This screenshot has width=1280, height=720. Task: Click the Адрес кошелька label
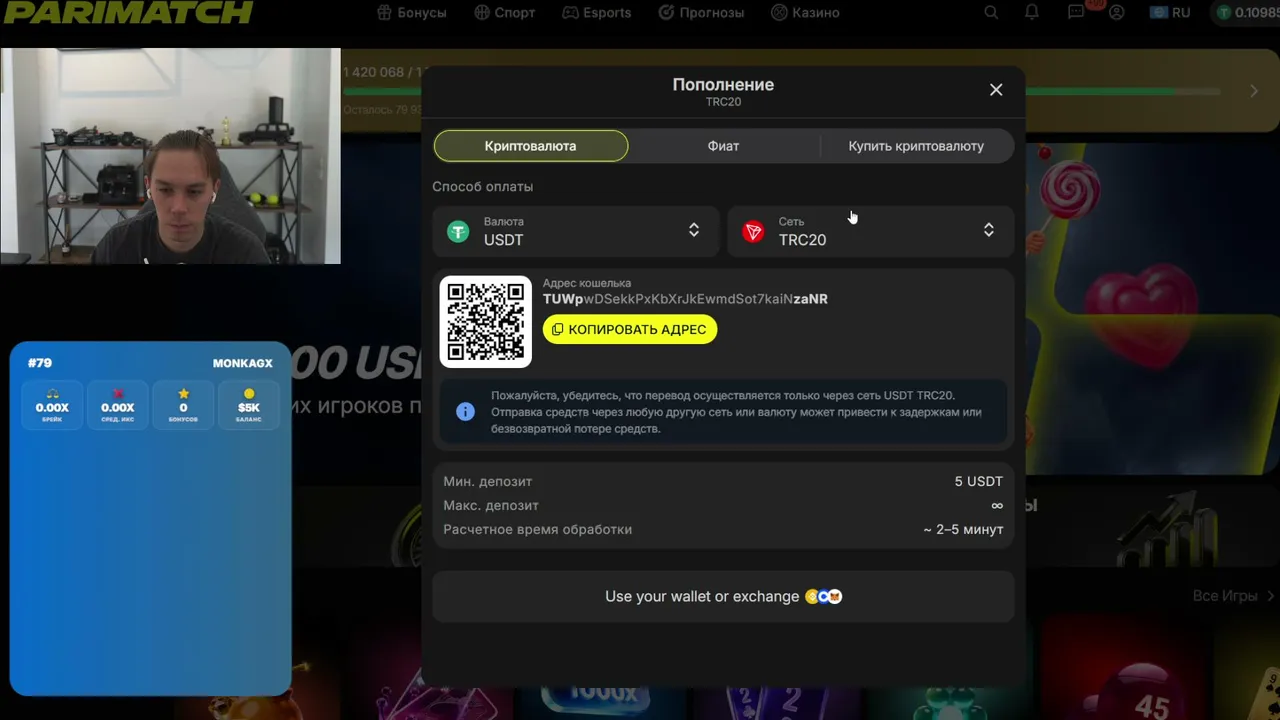coord(587,283)
